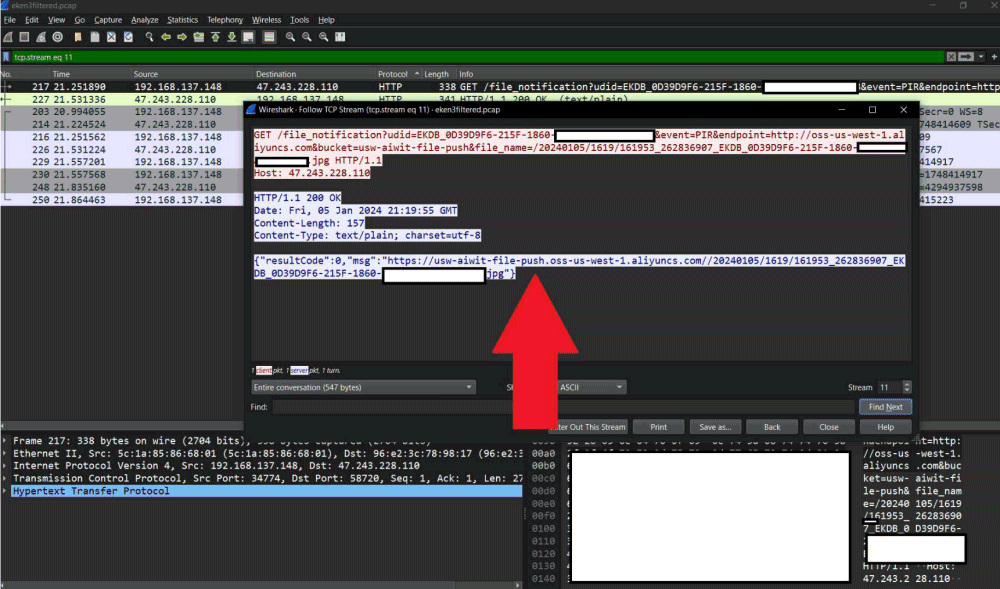1000x589 pixels.
Task: Open the Statistics menu
Action: tap(182, 20)
